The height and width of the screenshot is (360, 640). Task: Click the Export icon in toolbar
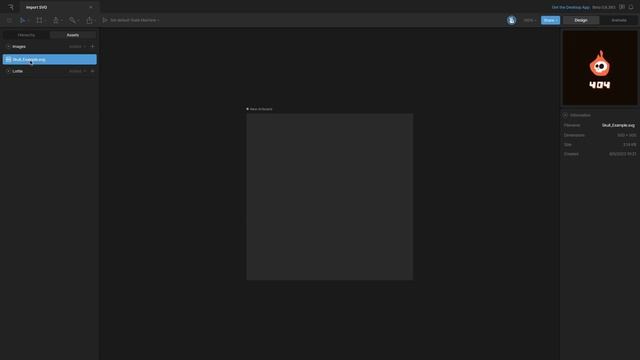click(x=89, y=20)
